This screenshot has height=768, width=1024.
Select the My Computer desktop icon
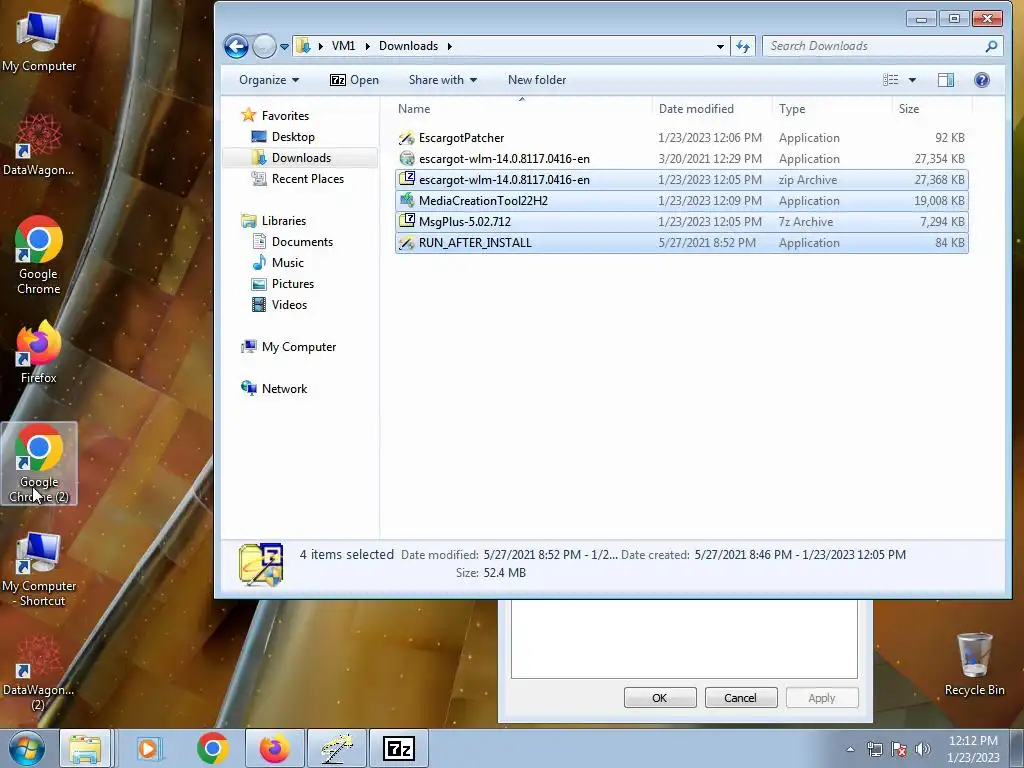tap(39, 42)
